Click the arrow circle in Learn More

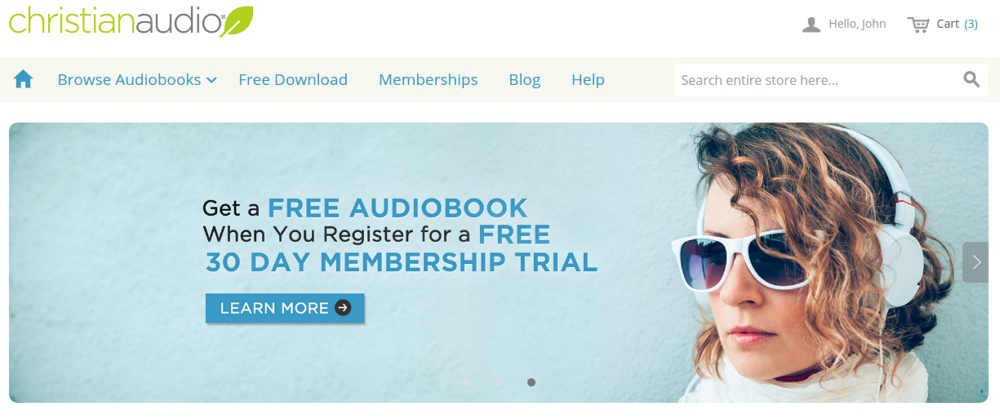[x=343, y=308]
